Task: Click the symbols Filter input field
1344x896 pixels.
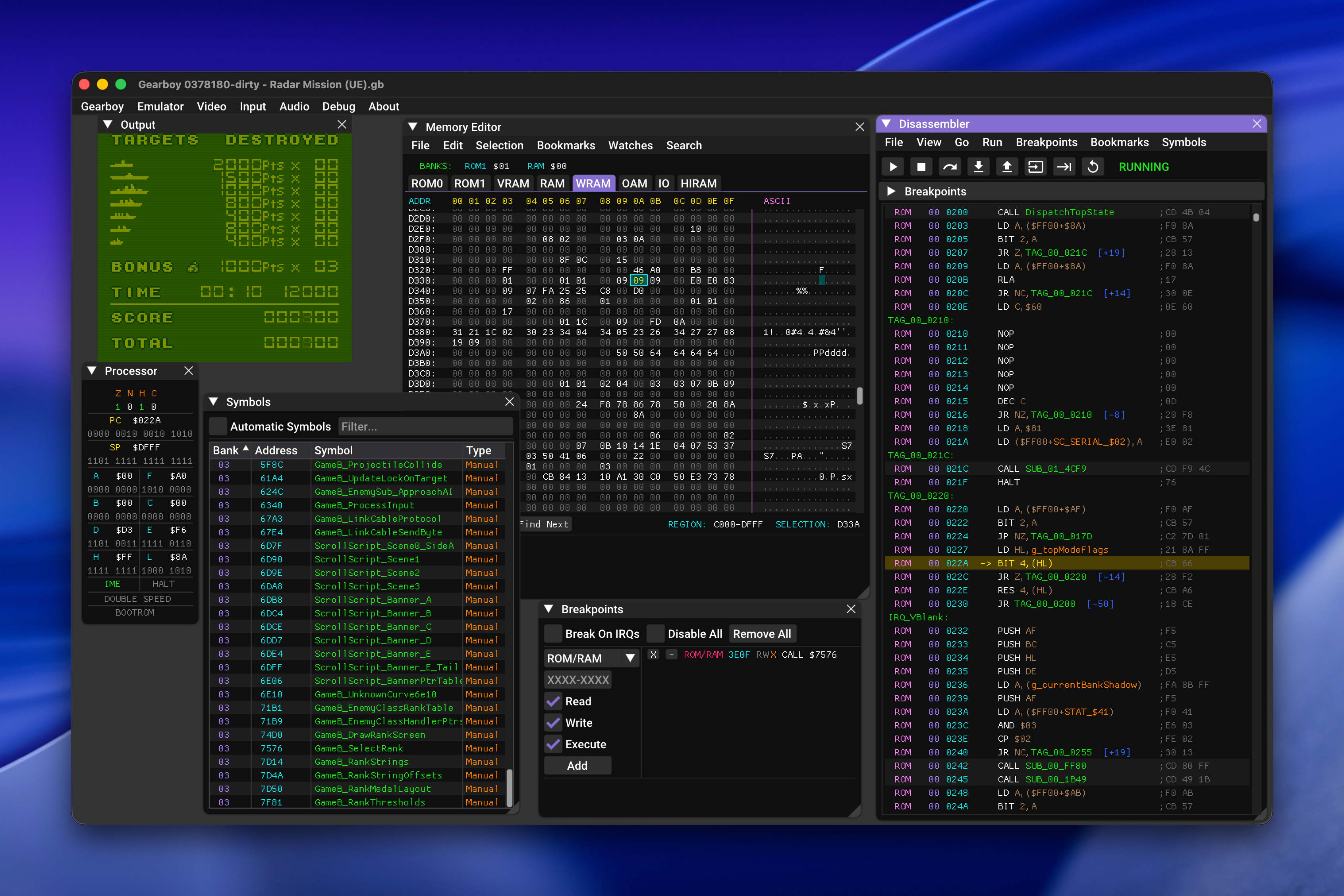Action: [x=425, y=426]
